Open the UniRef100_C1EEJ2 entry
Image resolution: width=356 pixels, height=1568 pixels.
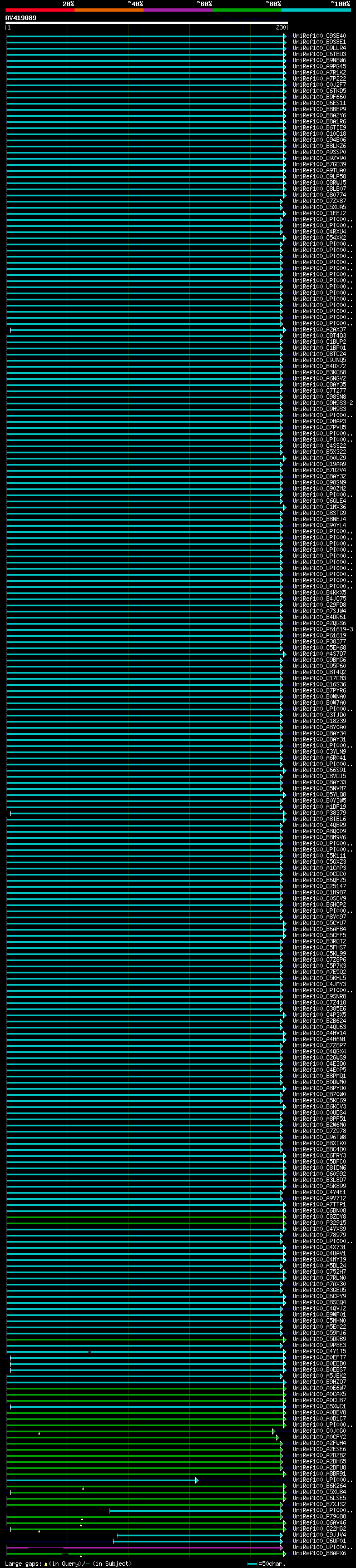(x=319, y=213)
